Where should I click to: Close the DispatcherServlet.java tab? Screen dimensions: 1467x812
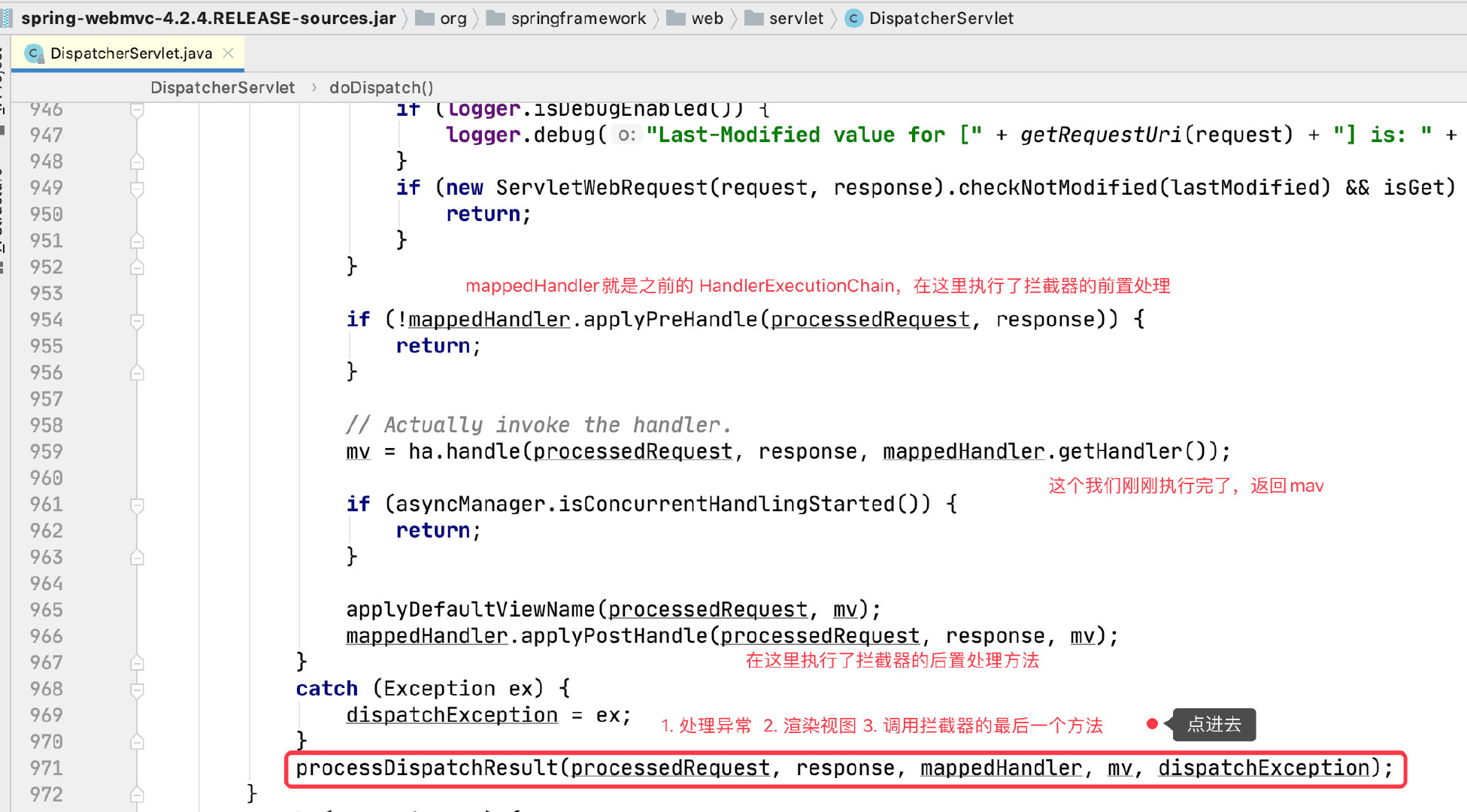(229, 53)
